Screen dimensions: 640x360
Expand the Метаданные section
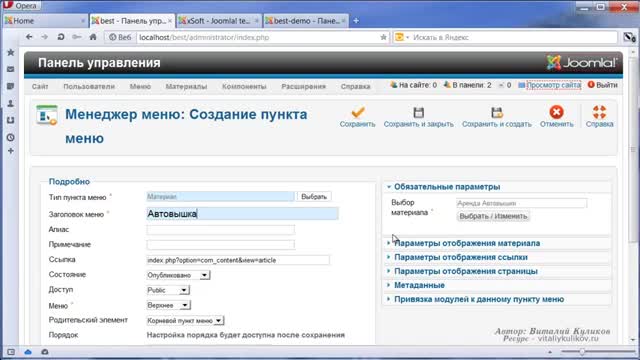(x=419, y=285)
